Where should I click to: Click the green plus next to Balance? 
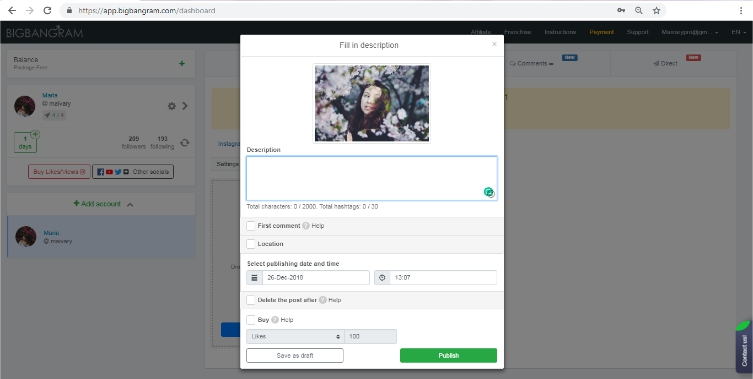[x=182, y=63]
